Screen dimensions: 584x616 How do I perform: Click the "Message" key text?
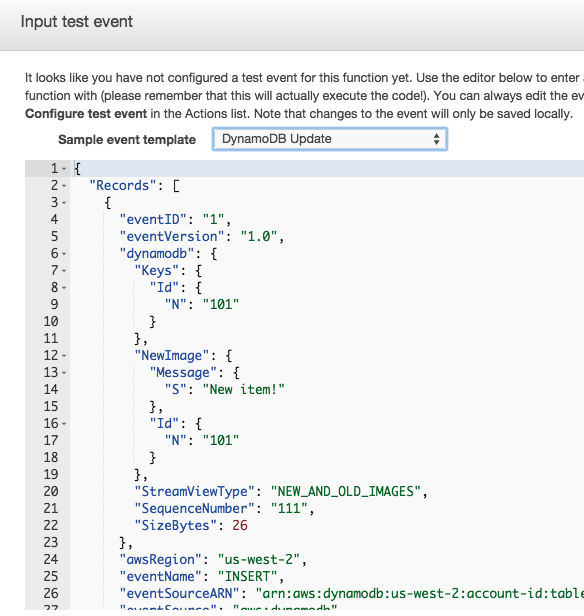pyautogui.click(x=183, y=372)
